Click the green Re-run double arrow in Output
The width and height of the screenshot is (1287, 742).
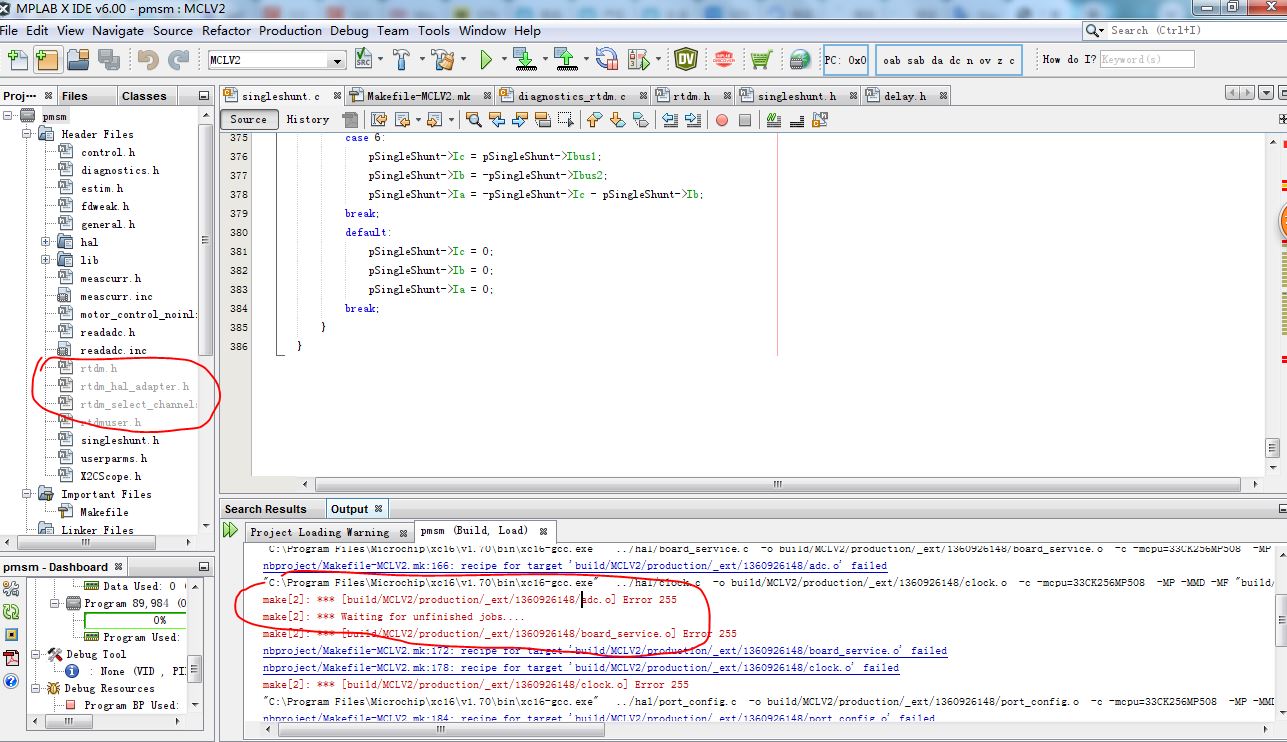(x=231, y=530)
